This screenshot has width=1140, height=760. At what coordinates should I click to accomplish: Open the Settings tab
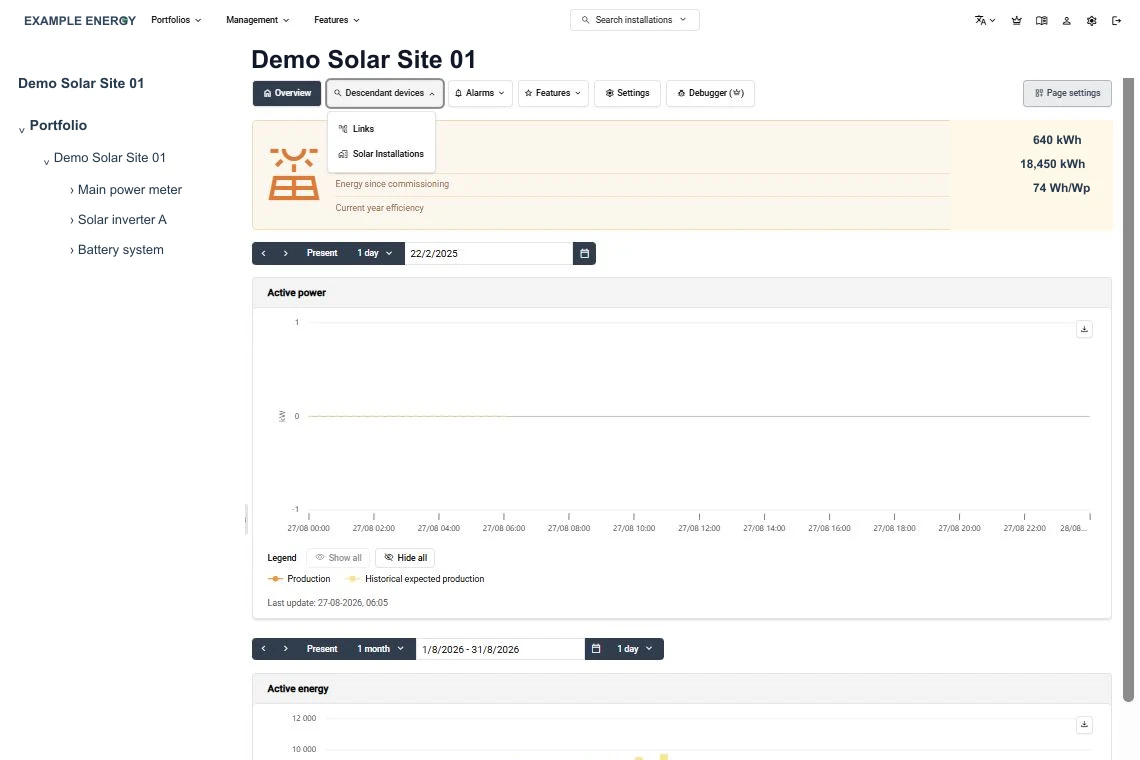pyautogui.click(x=627, y=93)
